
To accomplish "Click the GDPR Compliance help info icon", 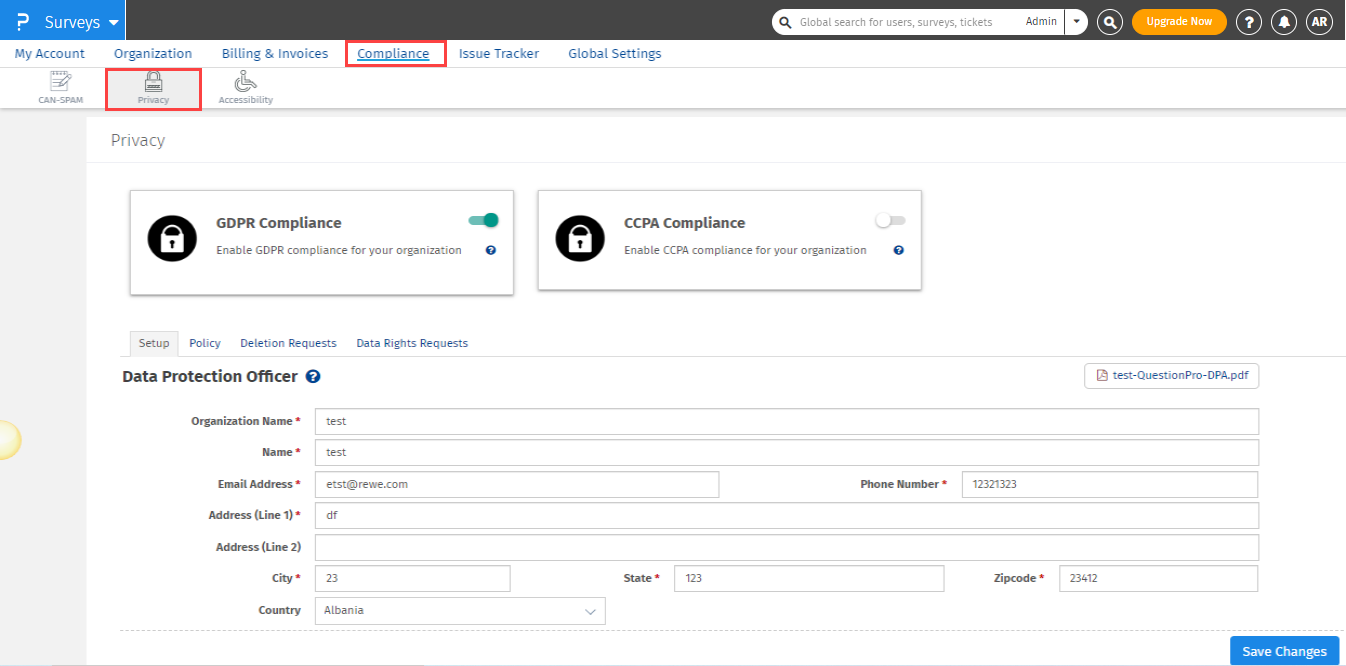I will tap(491, 250).
